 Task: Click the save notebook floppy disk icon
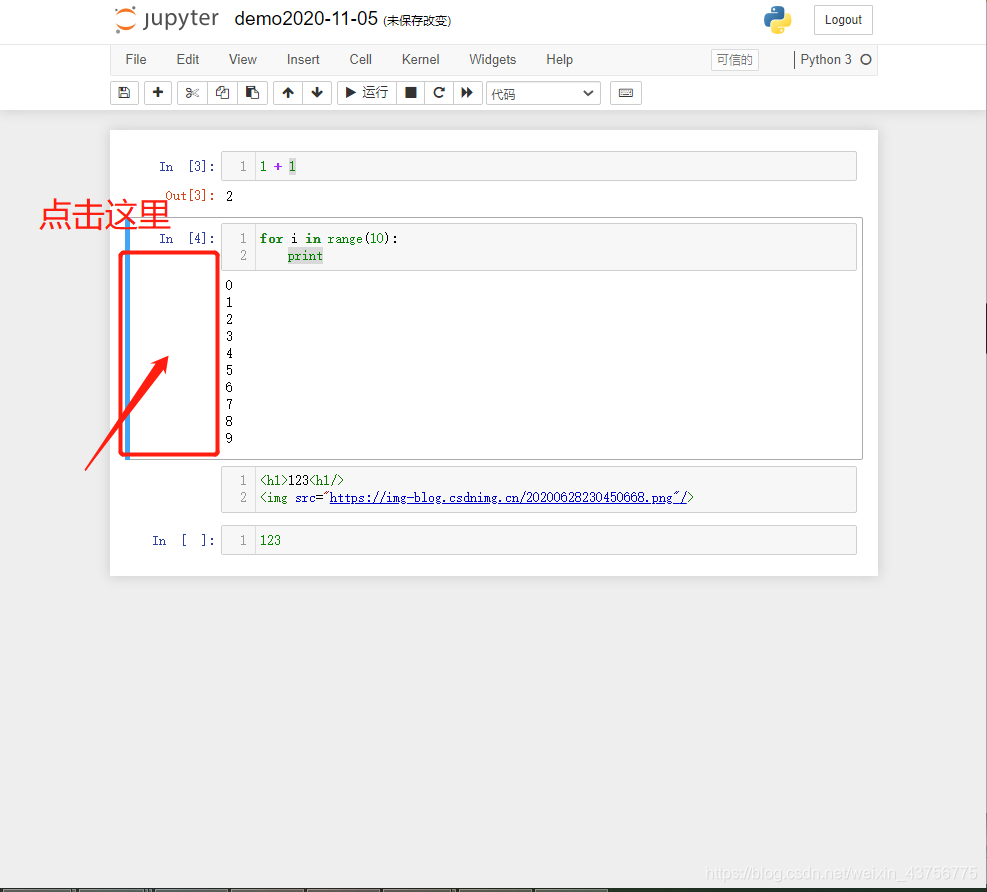coord(124,92)
